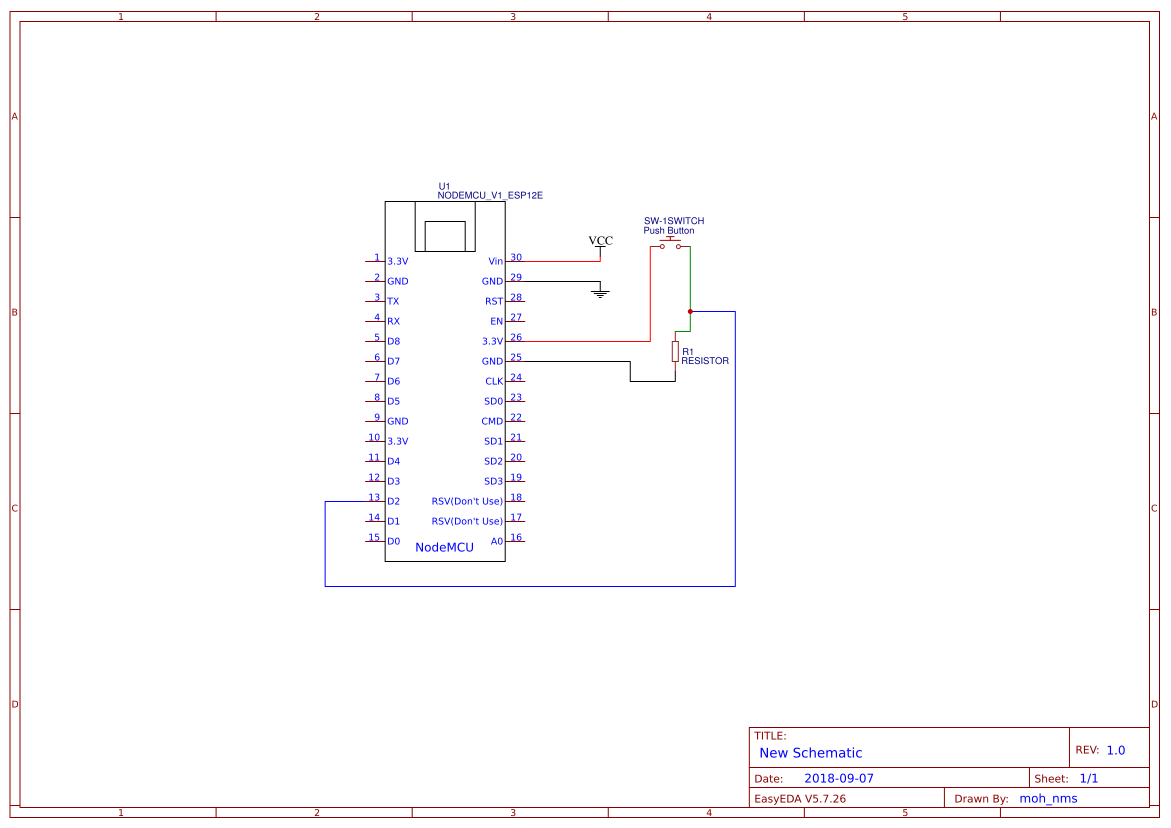The image size is (1171, 828).
Task: Select the D6 pin label
Action: pyautogui.click(x=394, y=382)
